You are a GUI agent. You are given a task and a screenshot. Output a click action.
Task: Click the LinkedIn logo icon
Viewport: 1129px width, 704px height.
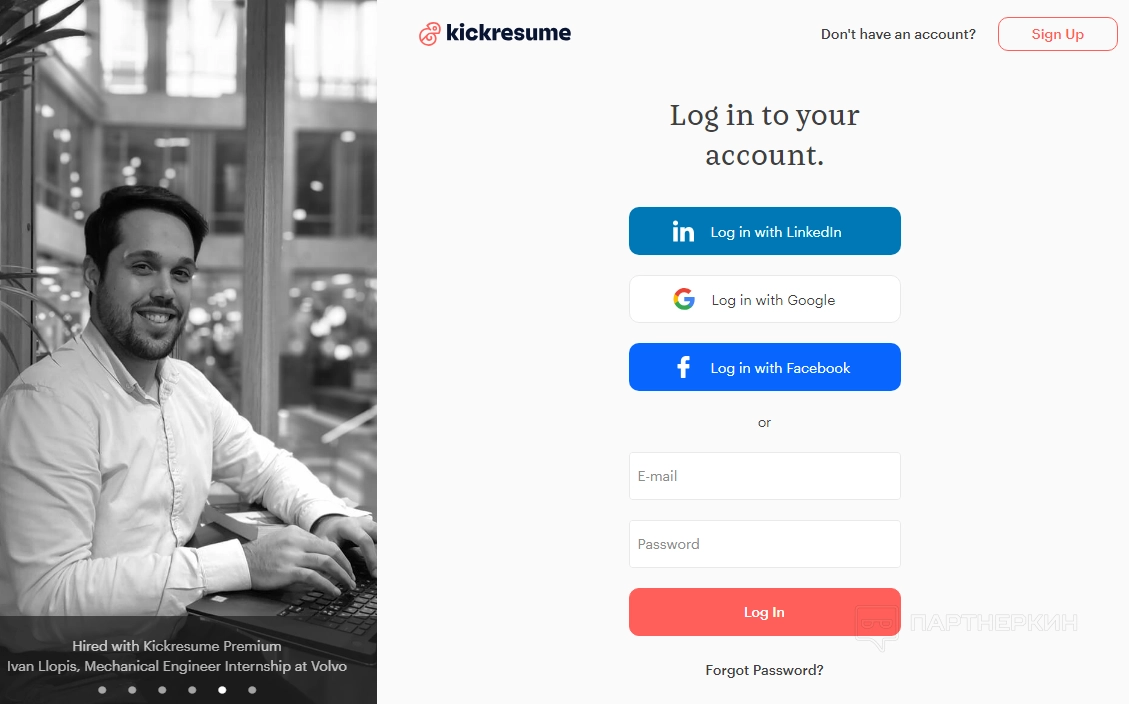683,232
